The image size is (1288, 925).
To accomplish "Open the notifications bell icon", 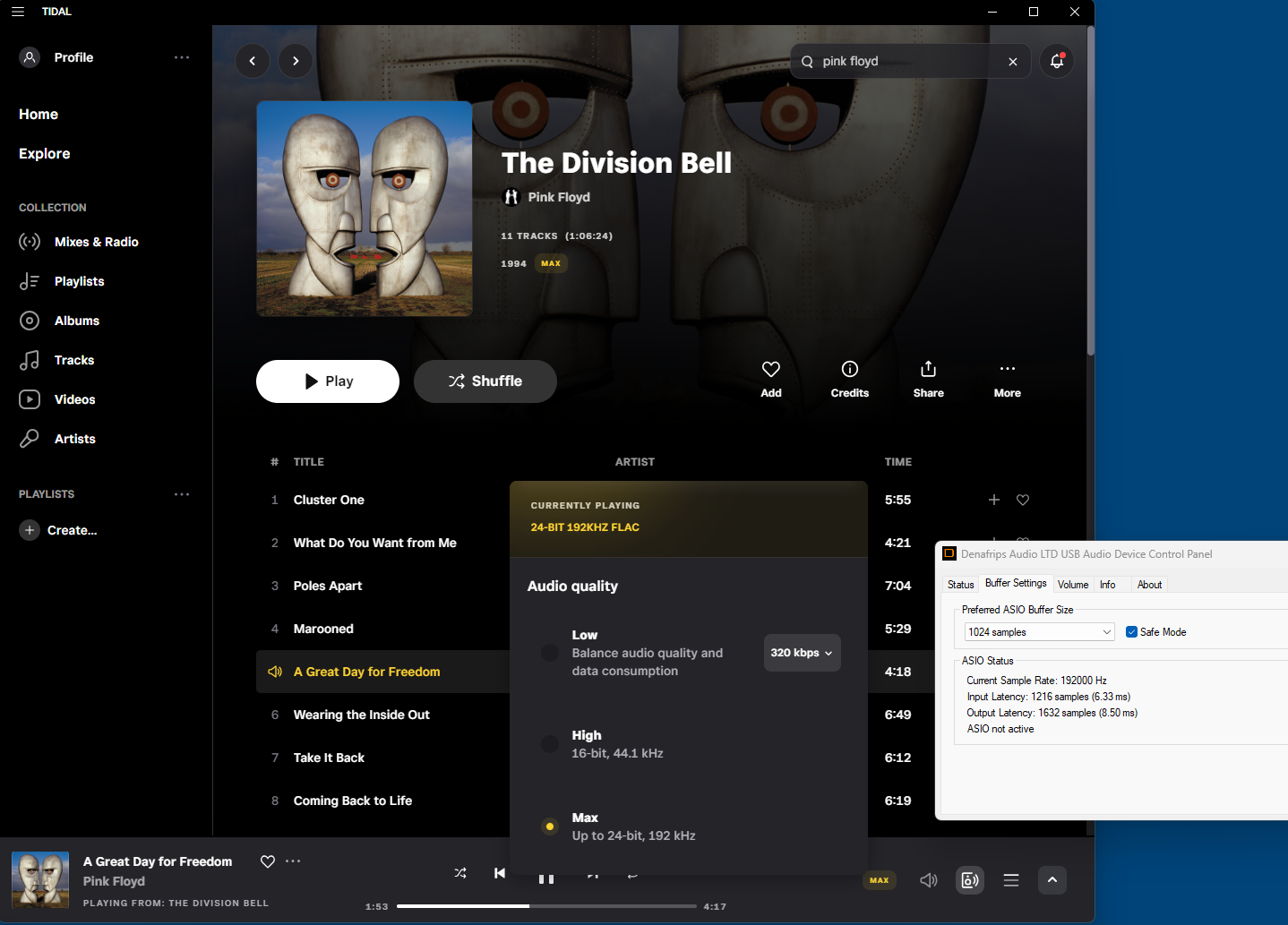I will tap(1057, 61).
